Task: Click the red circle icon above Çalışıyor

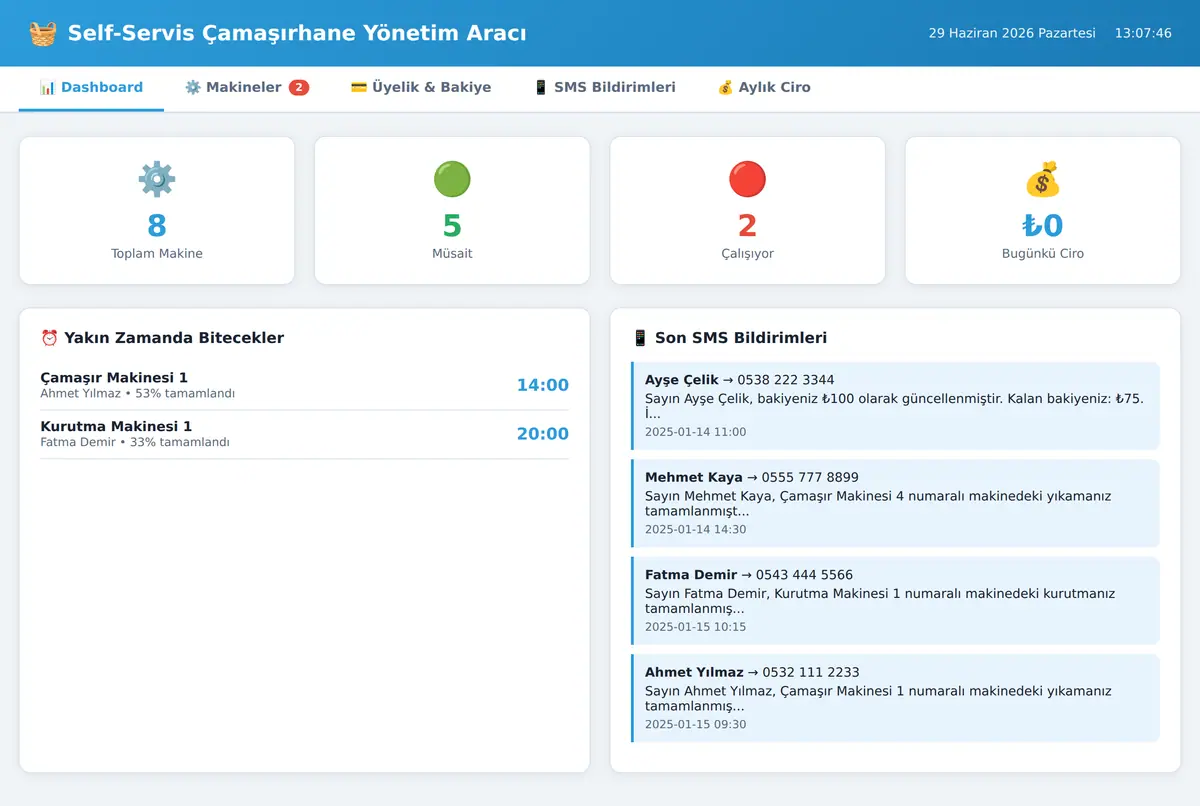Action: (747, 179)
